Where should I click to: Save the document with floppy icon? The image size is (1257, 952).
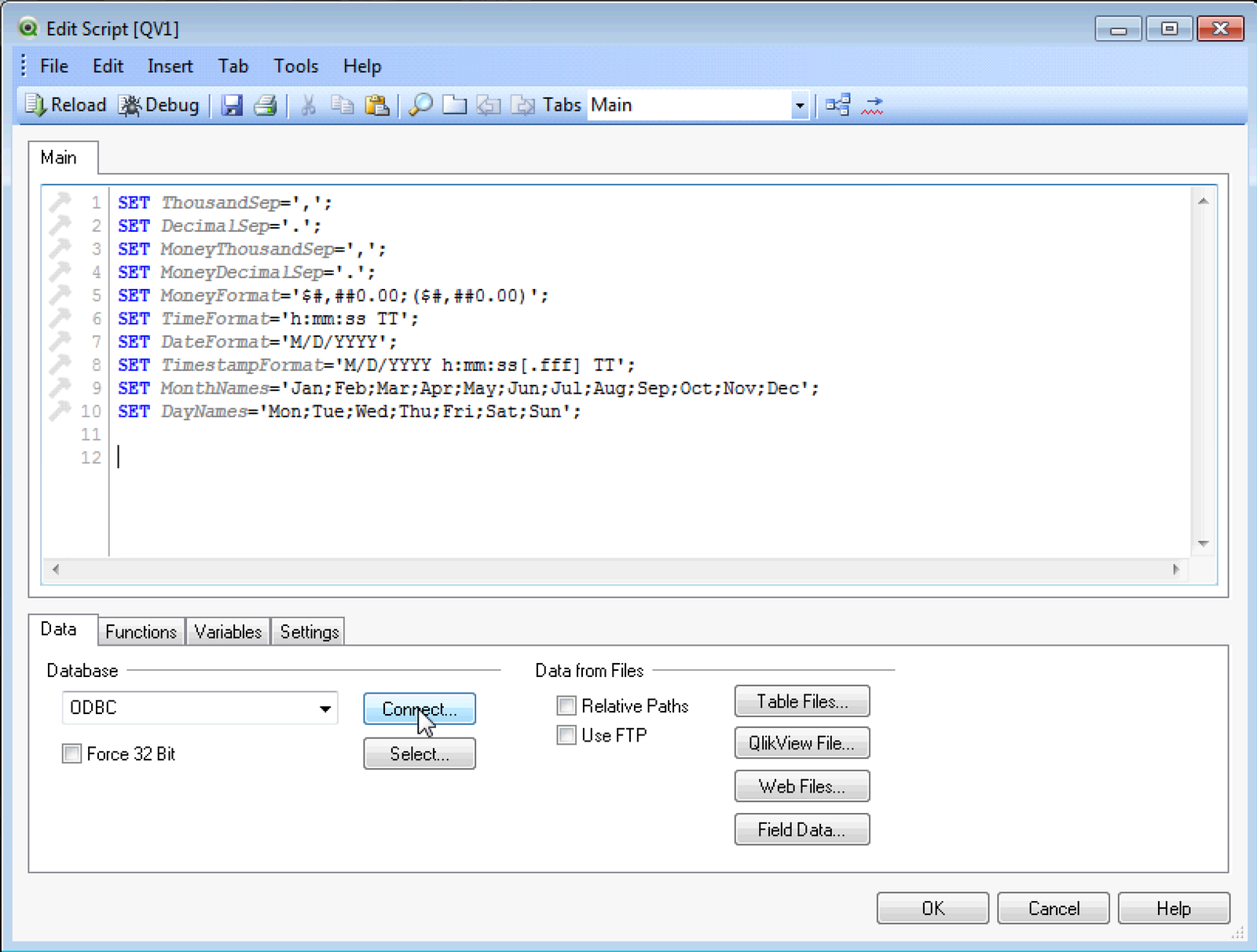coord(232,105)
